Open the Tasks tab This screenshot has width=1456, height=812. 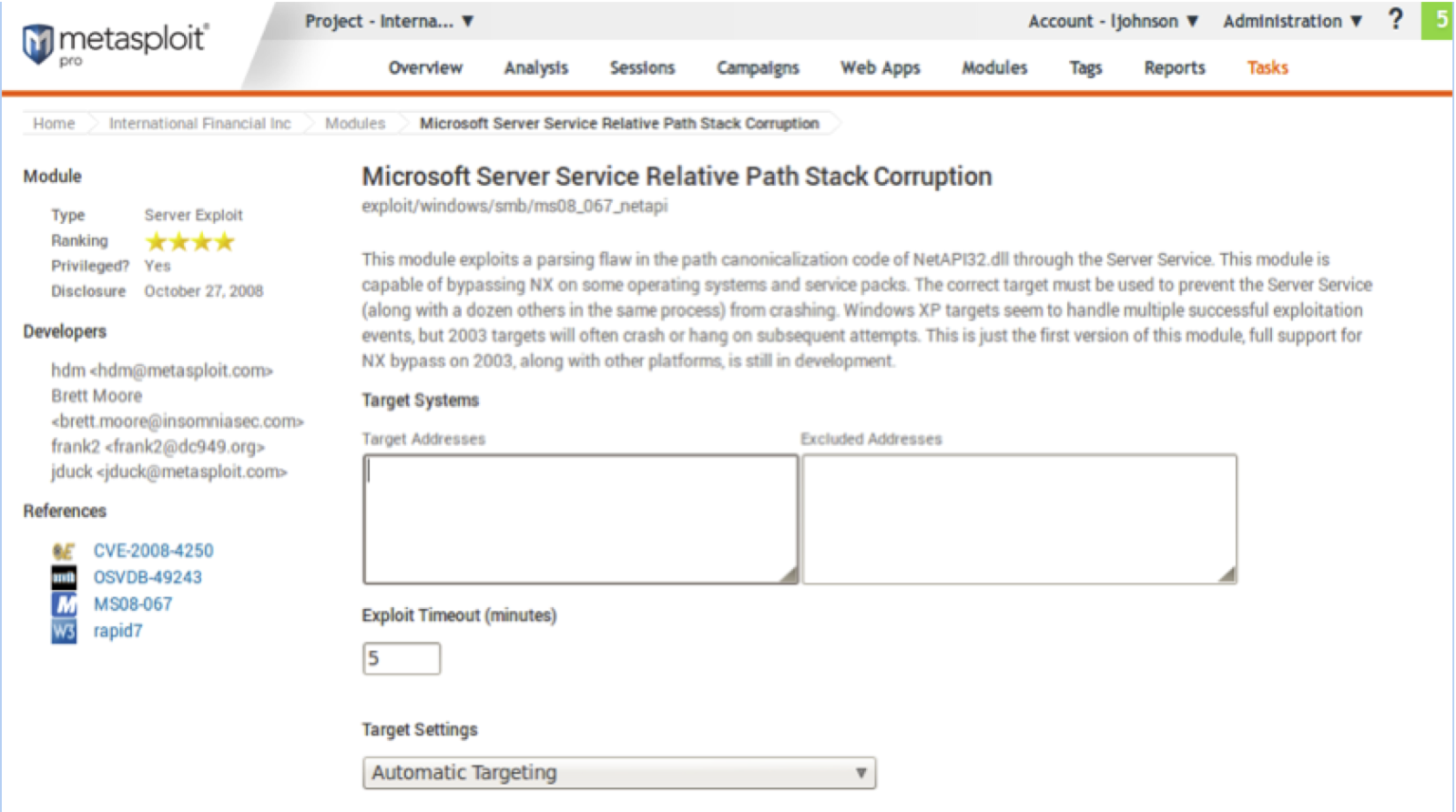[x=1267, y=67]
